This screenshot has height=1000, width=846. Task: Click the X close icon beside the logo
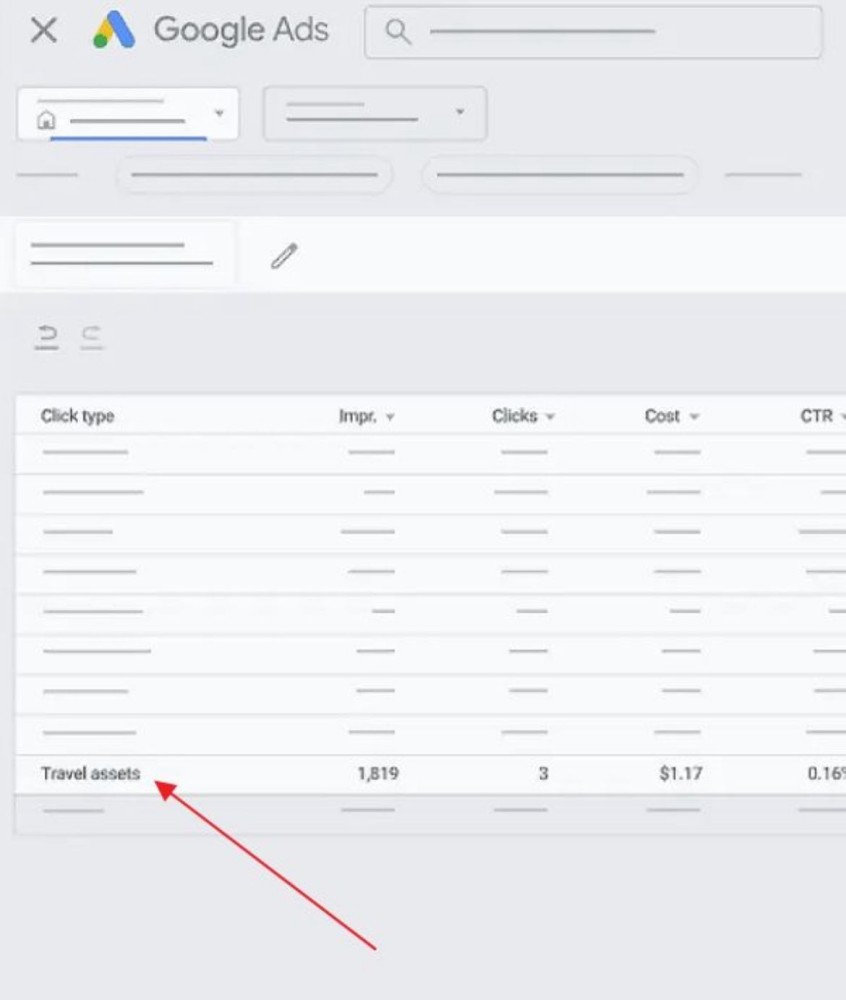43,30
